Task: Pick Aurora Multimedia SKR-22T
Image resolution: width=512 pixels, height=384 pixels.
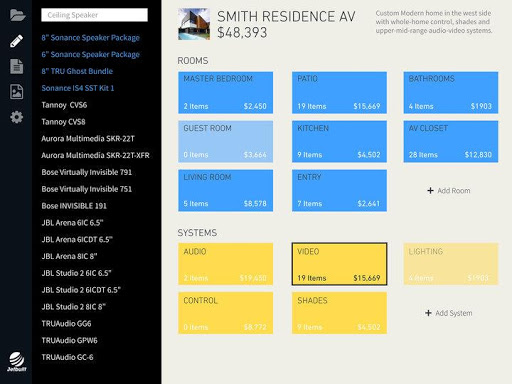Action: 88,139
